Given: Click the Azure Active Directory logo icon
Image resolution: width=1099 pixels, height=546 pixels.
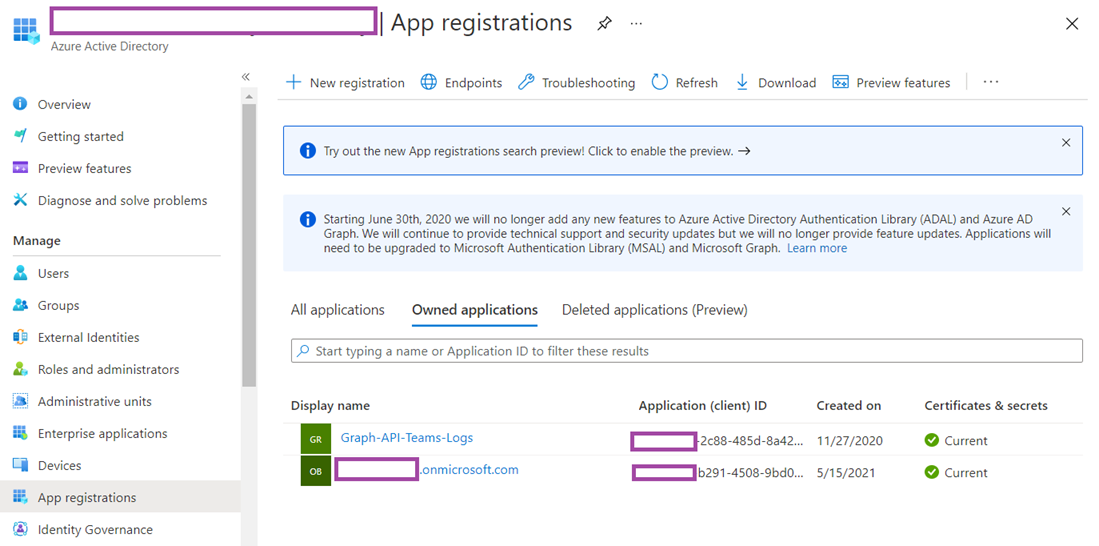Looking at the screenshot, I should (25, 32).
